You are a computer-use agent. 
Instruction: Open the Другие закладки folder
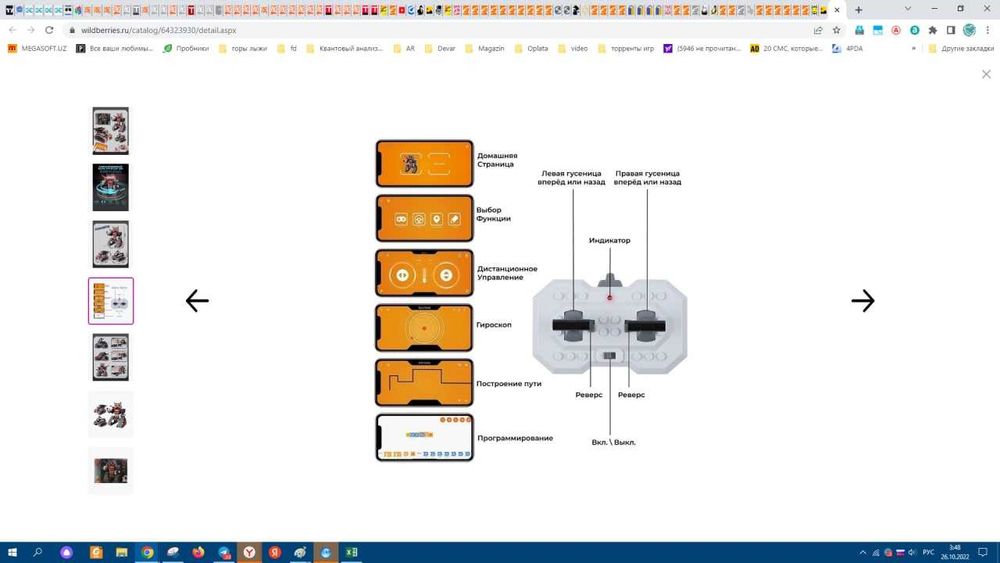pos(961,48)
